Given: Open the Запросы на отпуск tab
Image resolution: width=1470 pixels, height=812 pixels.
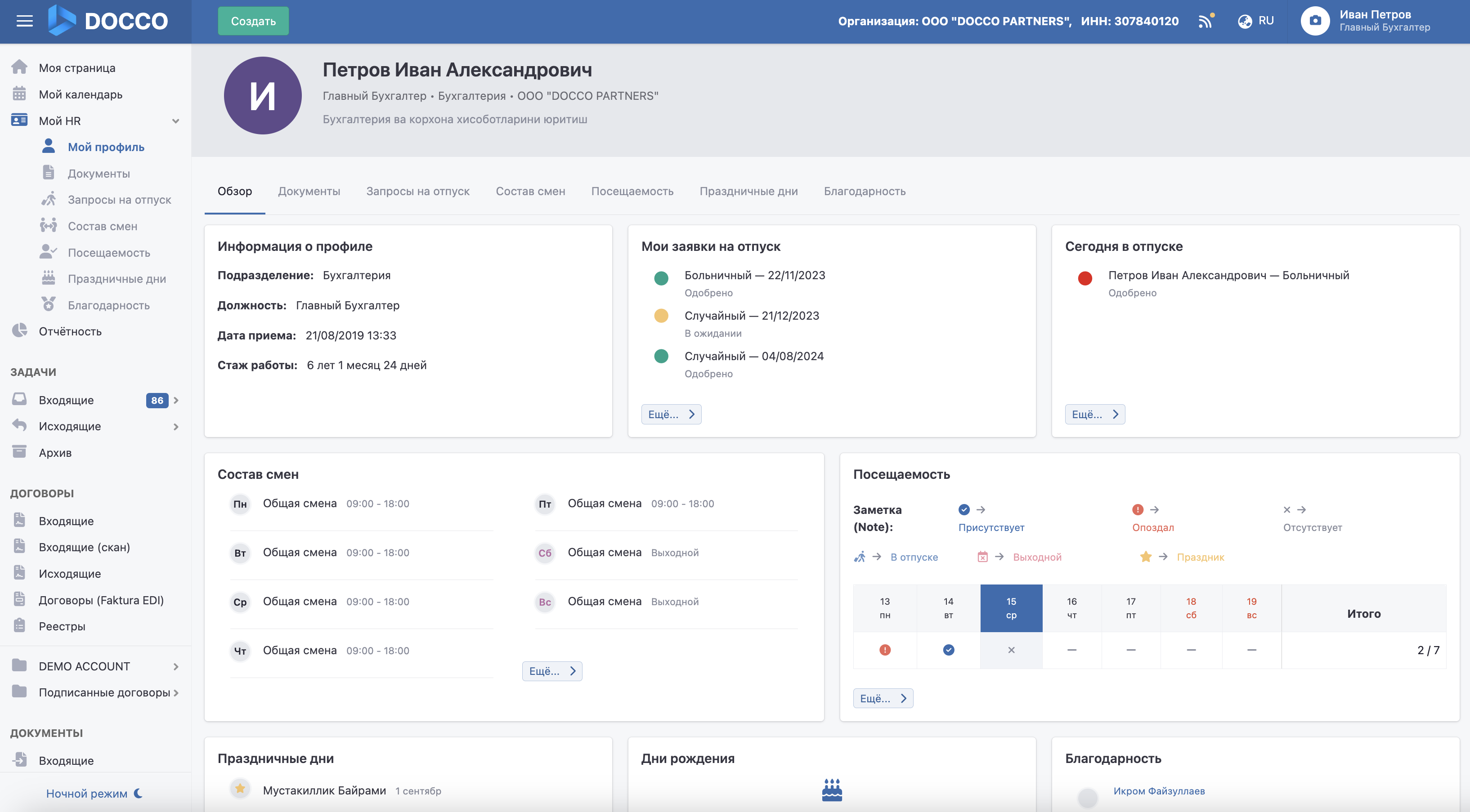Looking at the screenshot, I should click(x=417, y=191).
